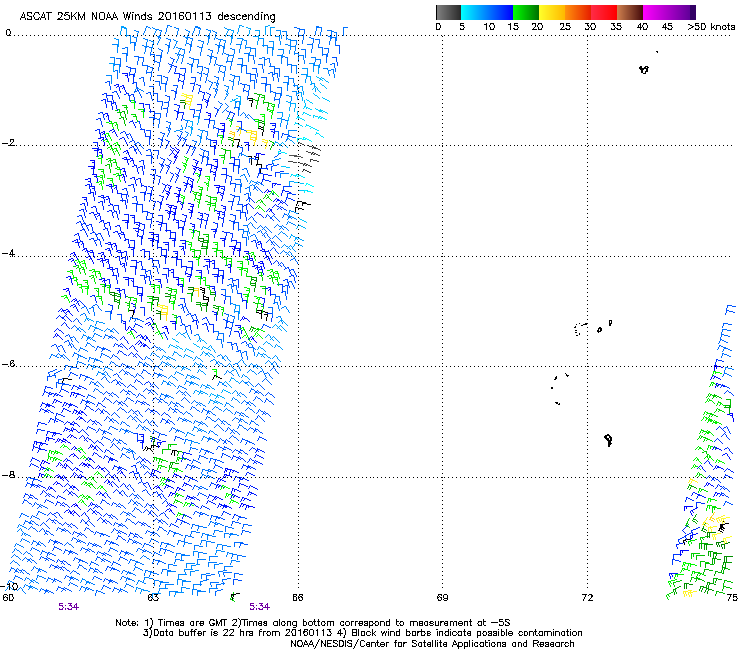Click the longitude '63' axis label
740x650 pixels.
(x=153, y=598)
